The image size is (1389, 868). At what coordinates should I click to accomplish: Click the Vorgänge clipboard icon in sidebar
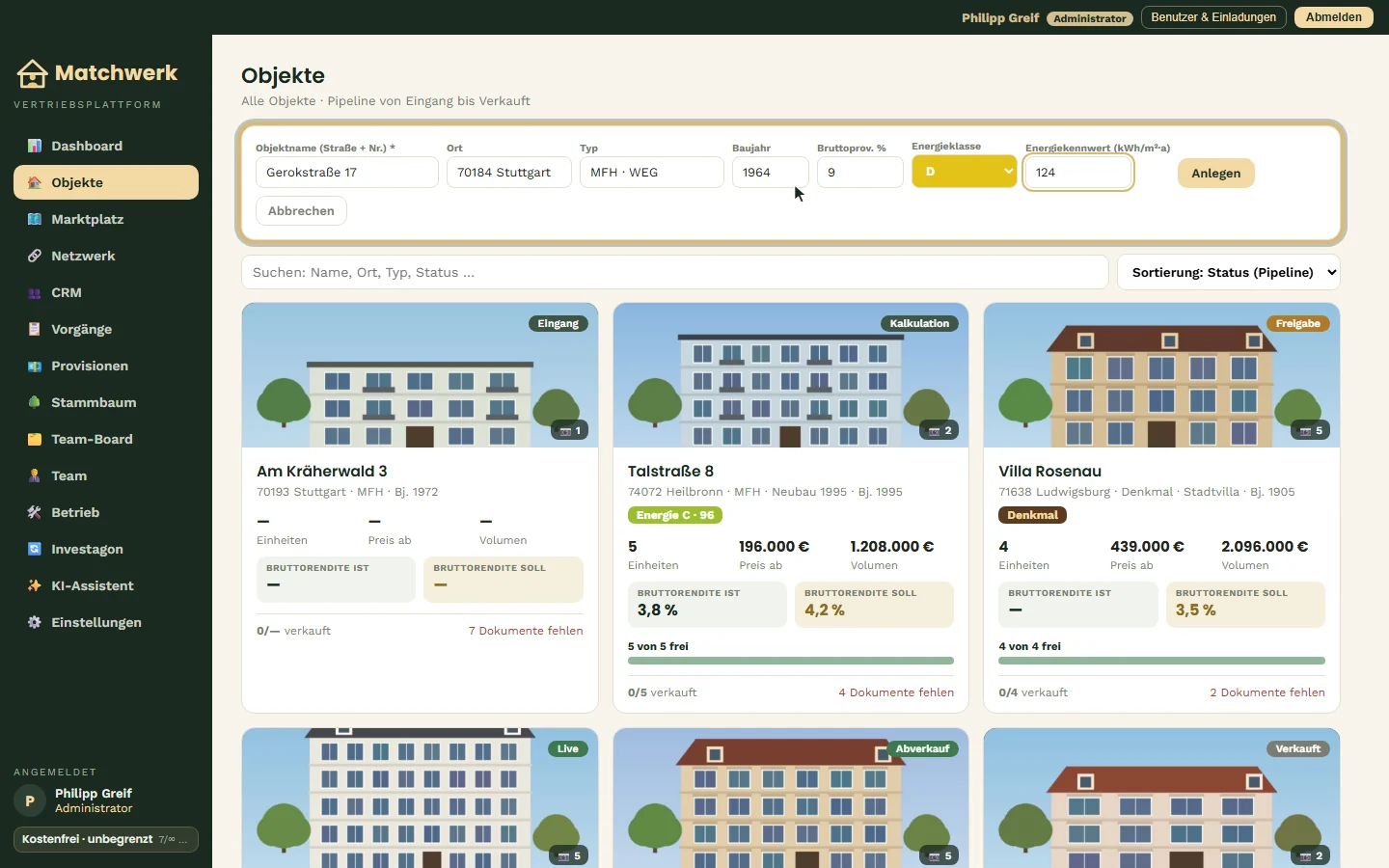pos(35,329)
